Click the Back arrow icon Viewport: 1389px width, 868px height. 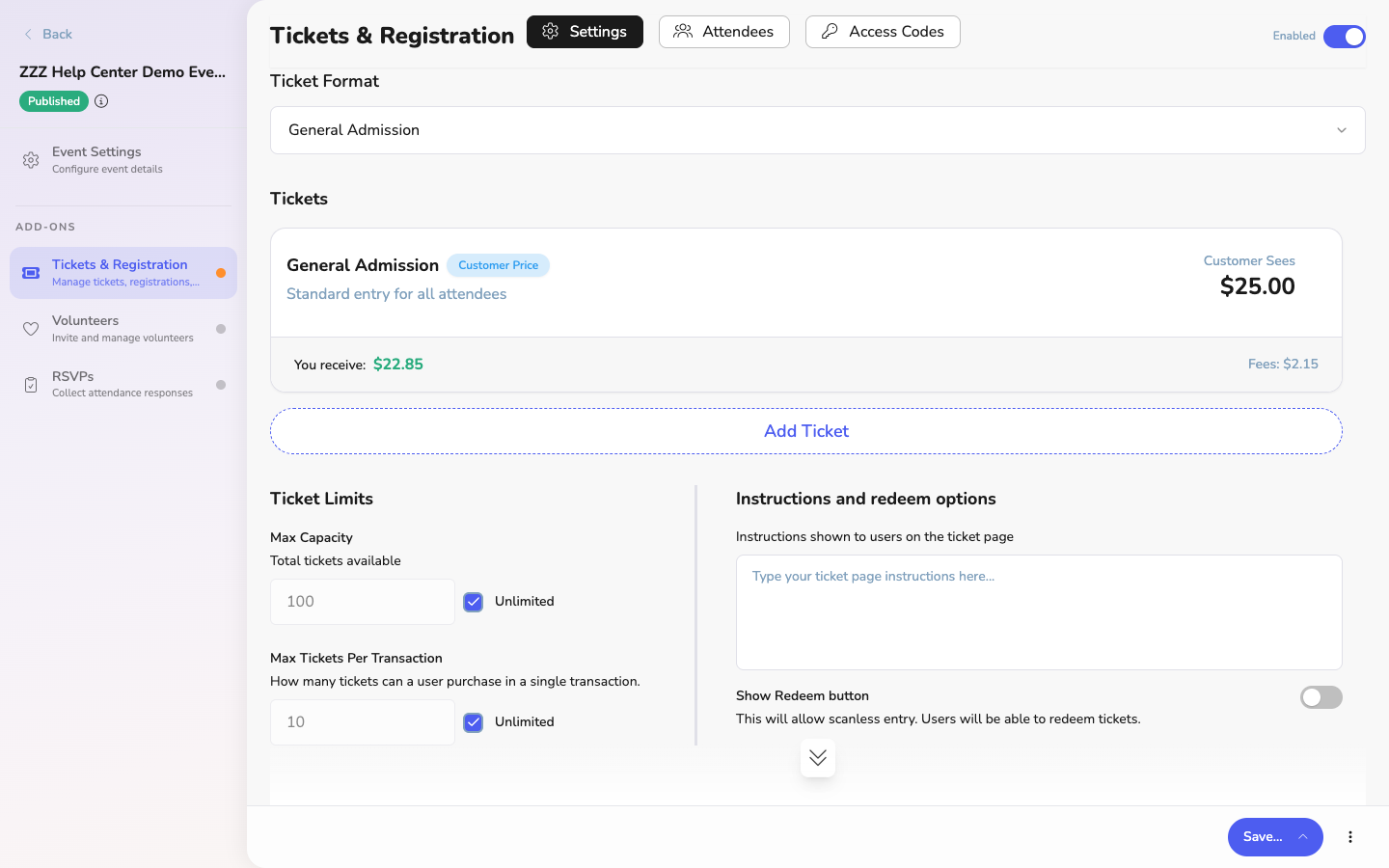tap(28, 35)
